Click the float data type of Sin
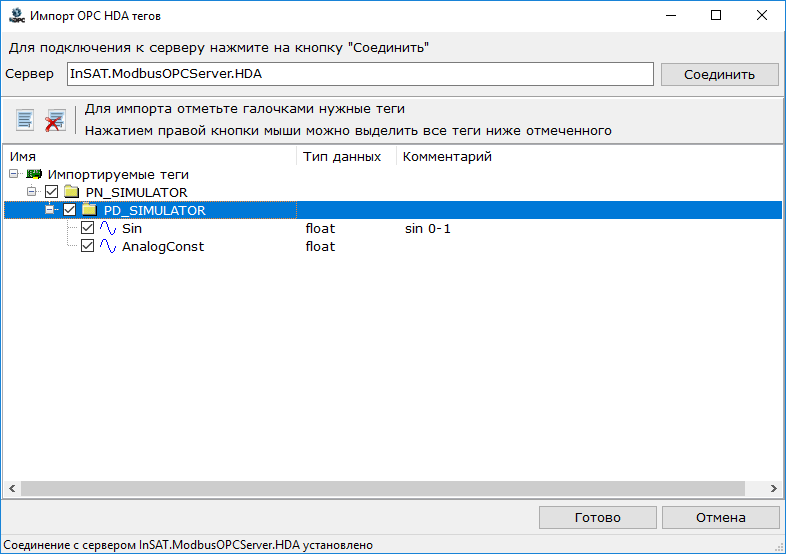 coord(320,229)
